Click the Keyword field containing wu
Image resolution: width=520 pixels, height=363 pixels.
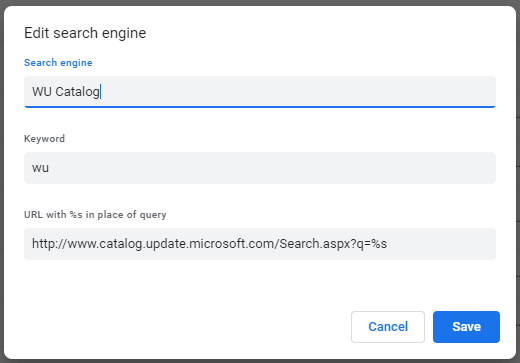260,168
